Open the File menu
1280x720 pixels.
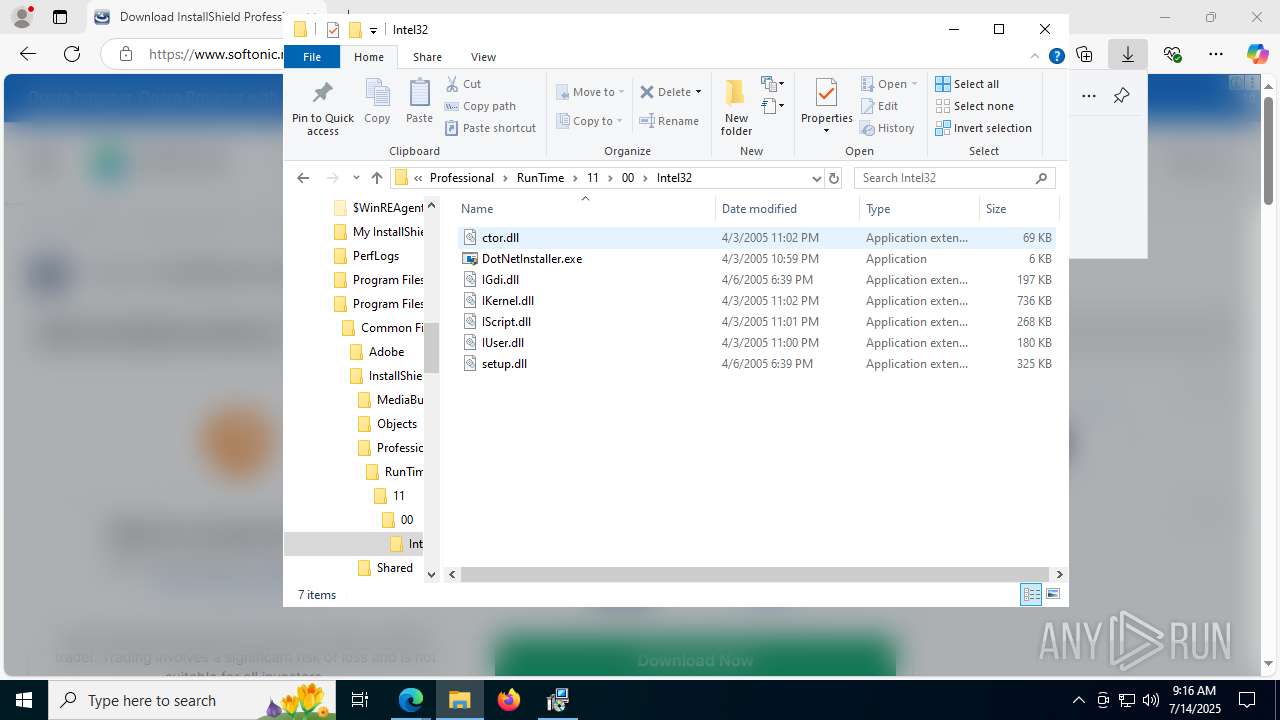[x=312, y=57]
